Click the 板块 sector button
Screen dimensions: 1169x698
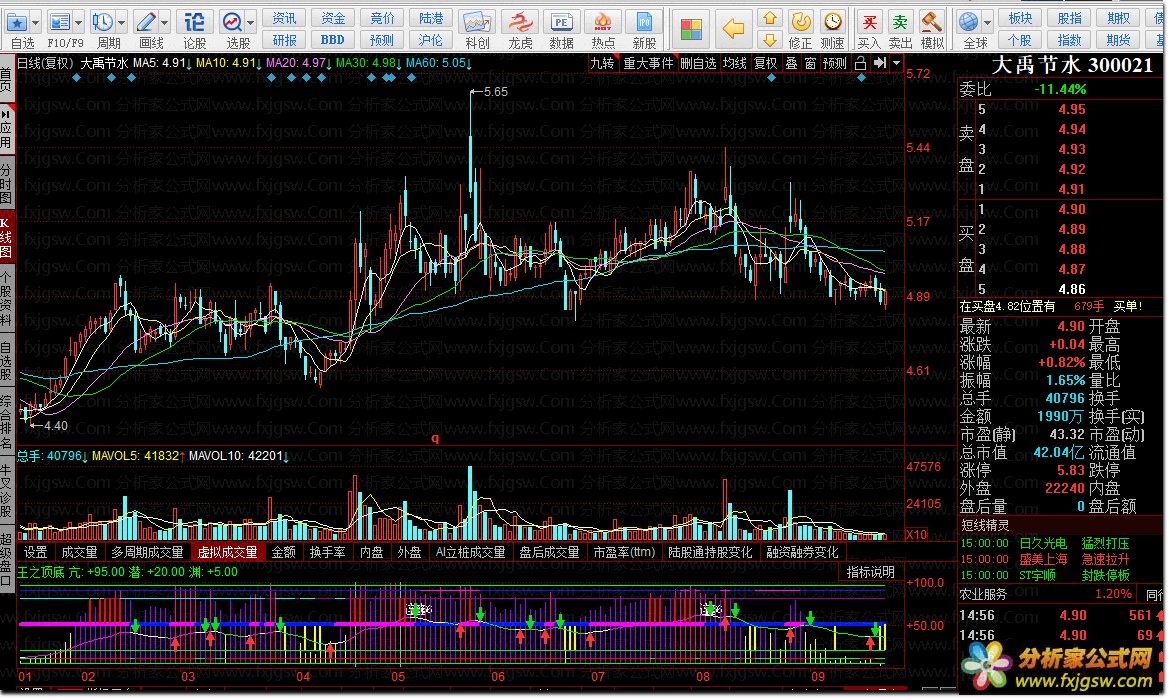(1020, 18)
